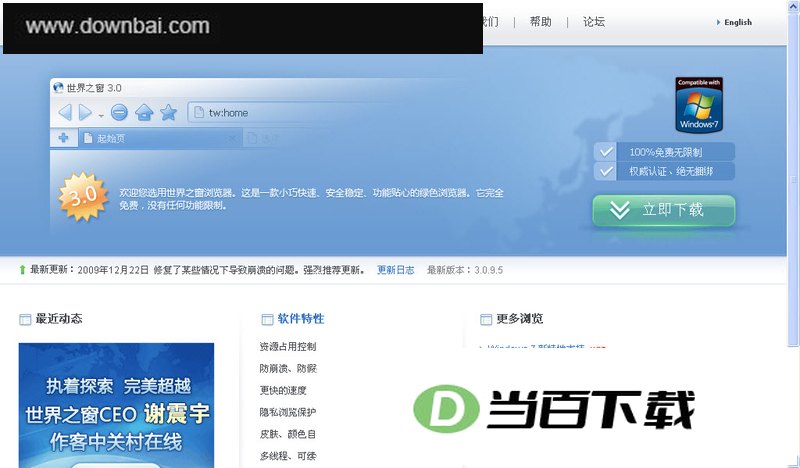Open the 帮助 menu item

pos(540,21)
